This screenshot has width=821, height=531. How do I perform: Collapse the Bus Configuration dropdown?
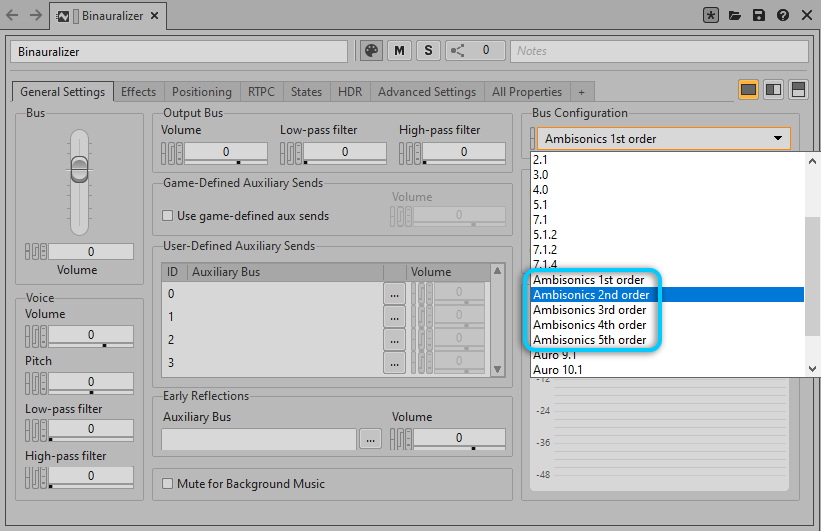777,139
